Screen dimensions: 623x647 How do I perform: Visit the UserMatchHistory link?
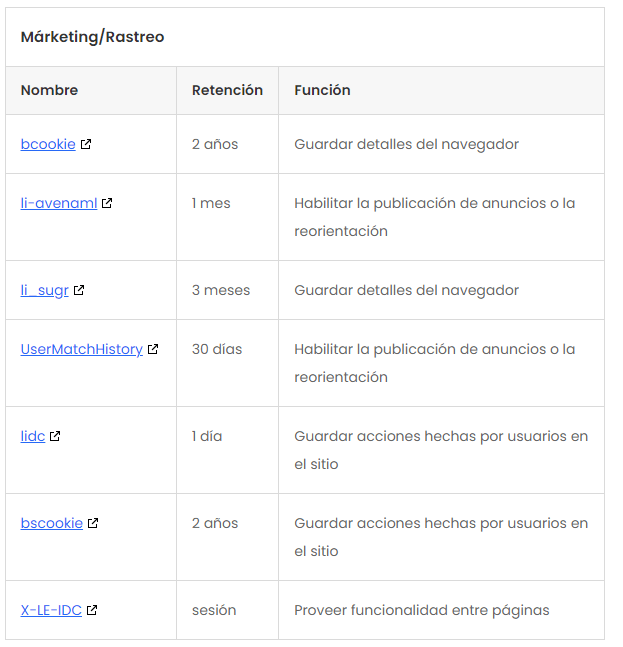coord(82,349)
